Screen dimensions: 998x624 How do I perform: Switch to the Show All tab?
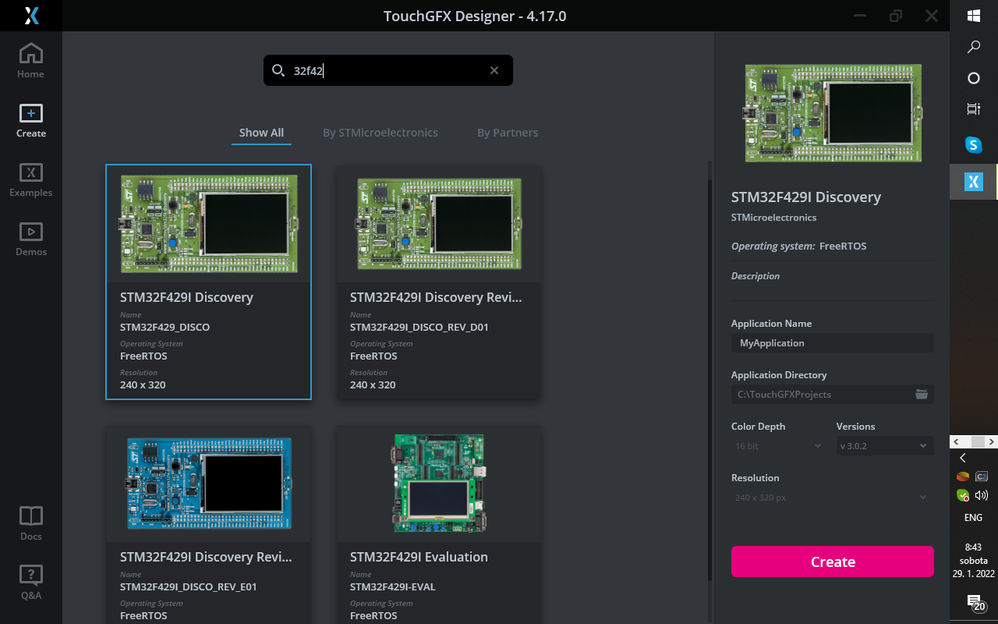[261, 132]
